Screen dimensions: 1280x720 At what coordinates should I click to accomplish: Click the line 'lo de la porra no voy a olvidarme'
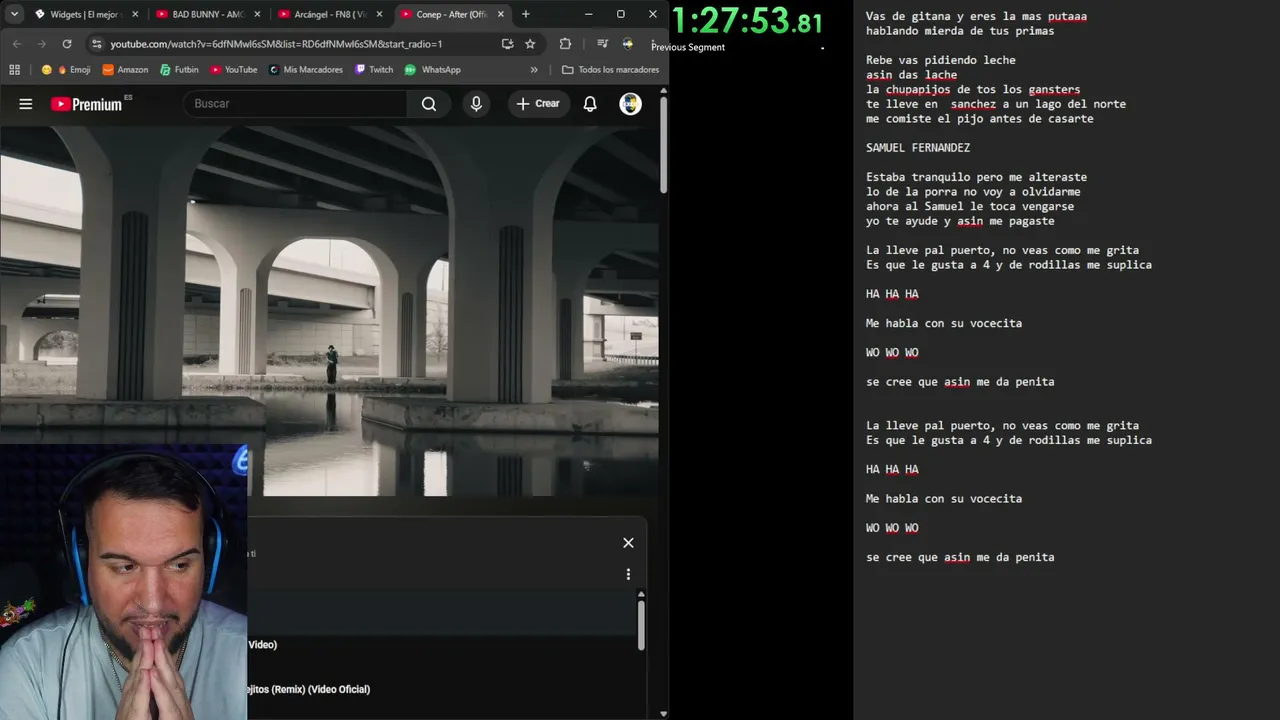[973, 192]
